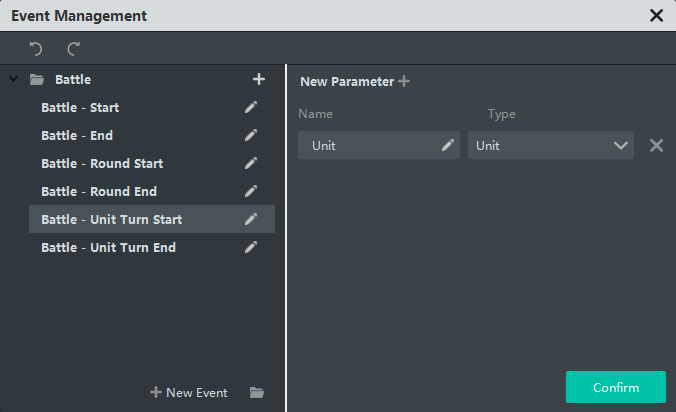Delete the Unit parameter row
676x412 pixels.
tap(656, 145)
